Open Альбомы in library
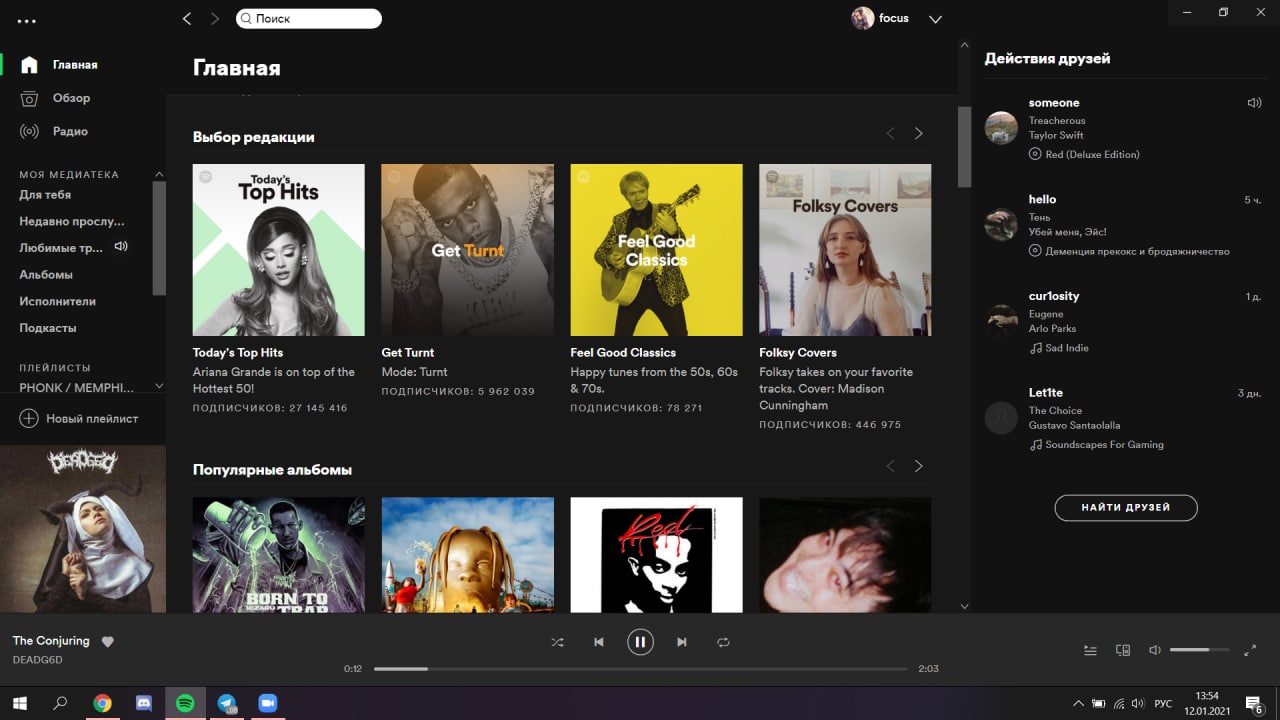Screen dimensions: 1280x720 (46, 274)
